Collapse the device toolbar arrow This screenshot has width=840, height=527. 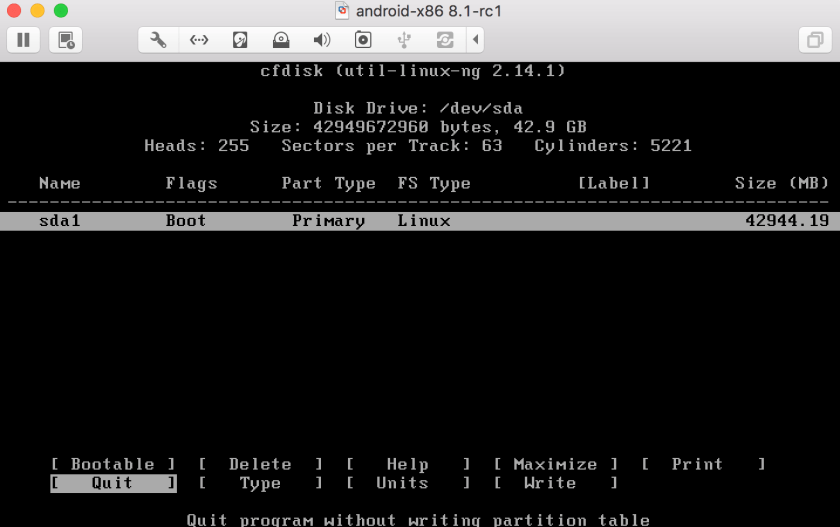475,40
